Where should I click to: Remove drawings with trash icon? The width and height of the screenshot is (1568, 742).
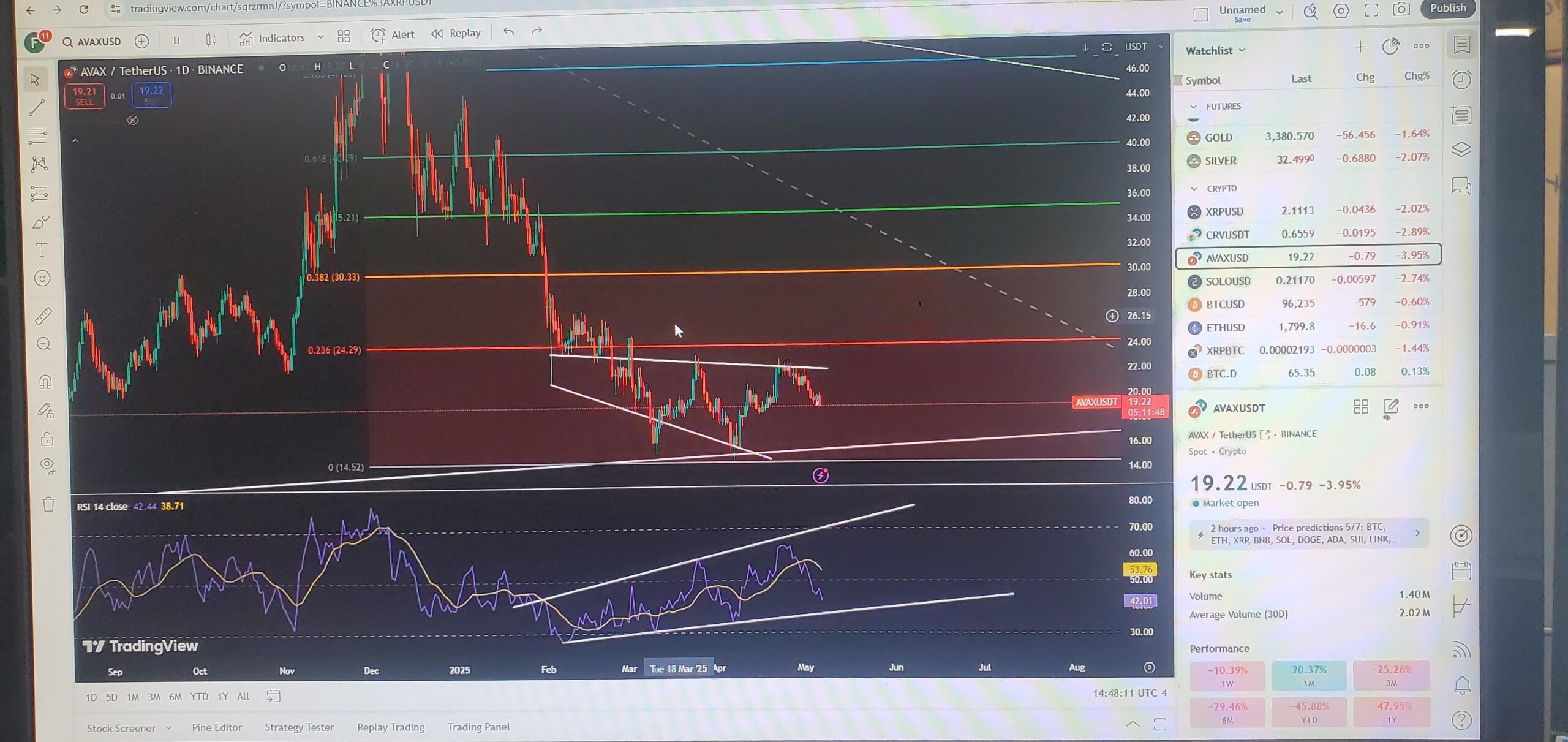(48, 504)
